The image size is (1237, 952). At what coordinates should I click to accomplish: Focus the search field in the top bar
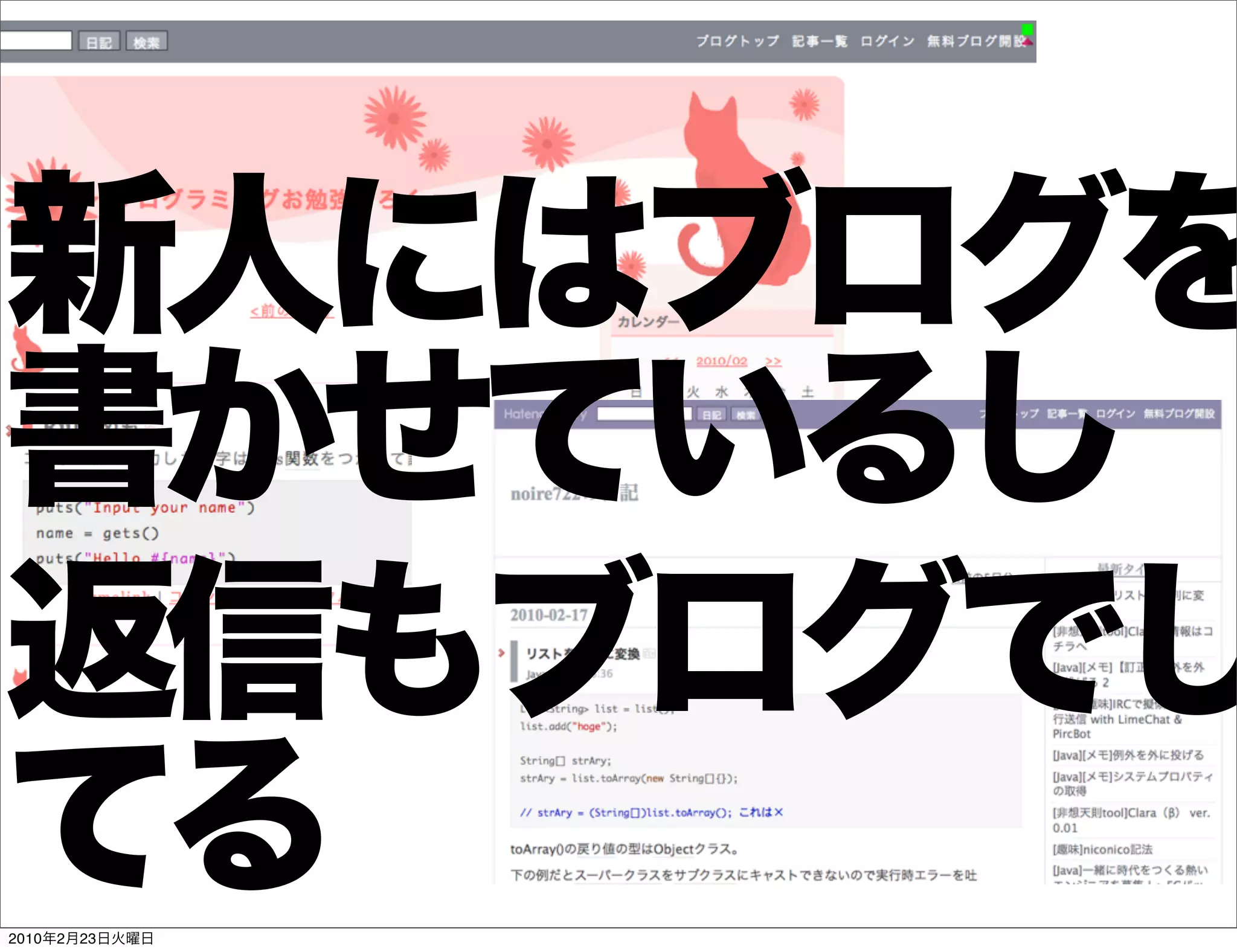click(35, 41)
